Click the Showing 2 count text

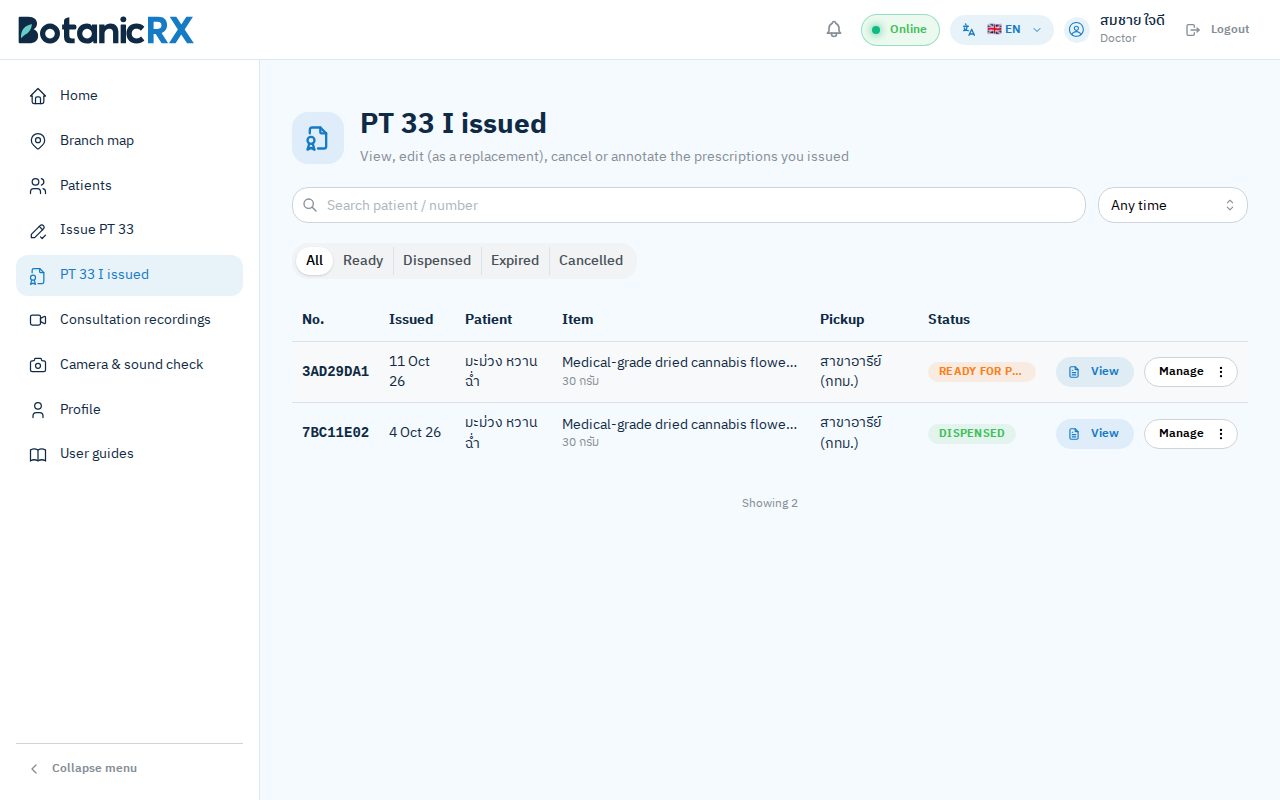pyautogui.click(x=770, y=504)
